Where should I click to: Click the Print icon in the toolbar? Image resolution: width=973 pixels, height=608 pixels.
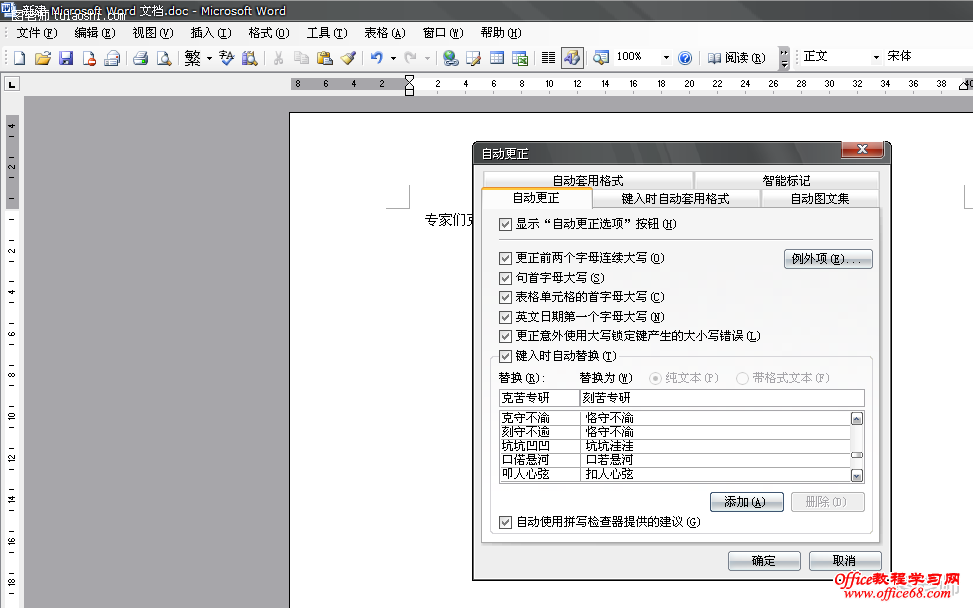click(x=141, y=58)
